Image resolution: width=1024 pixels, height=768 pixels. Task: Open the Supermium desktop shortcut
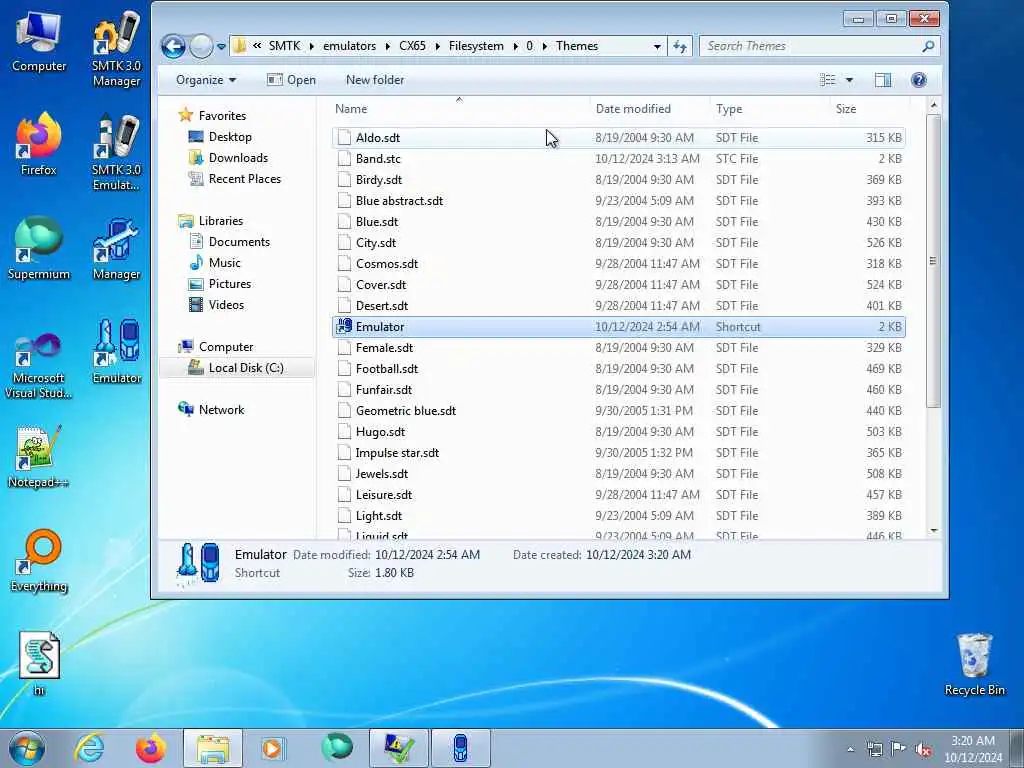(39, 248)
